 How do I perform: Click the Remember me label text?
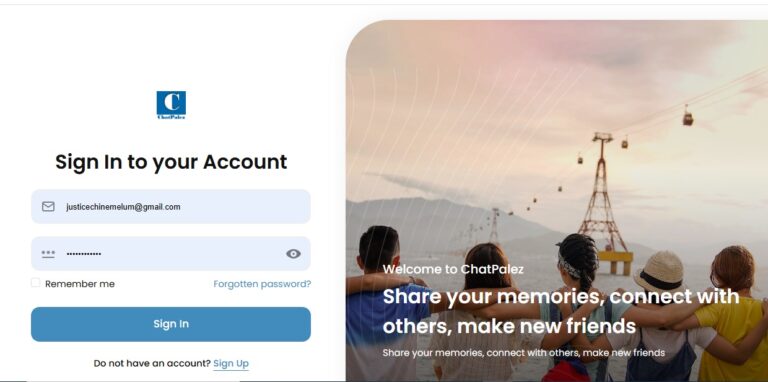tap(80, 284)
